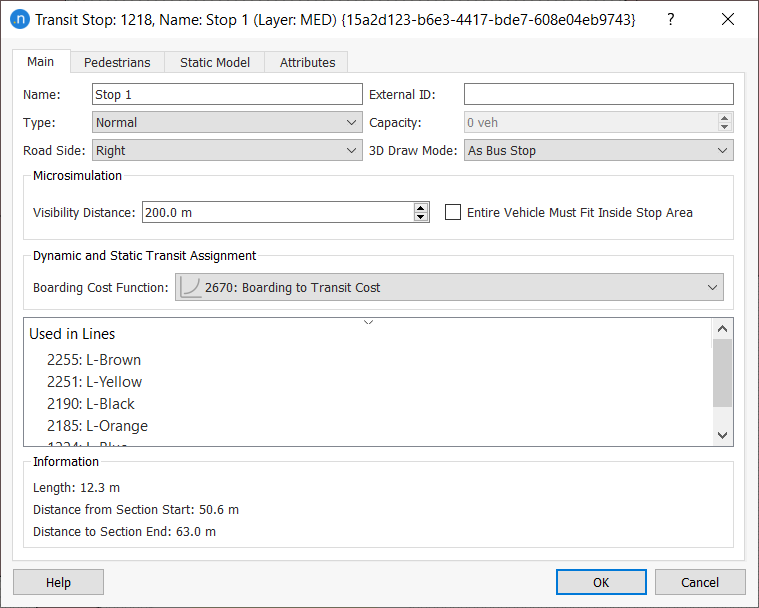
Task: Click the cost function curve icon
Action: tap(190, 288)
